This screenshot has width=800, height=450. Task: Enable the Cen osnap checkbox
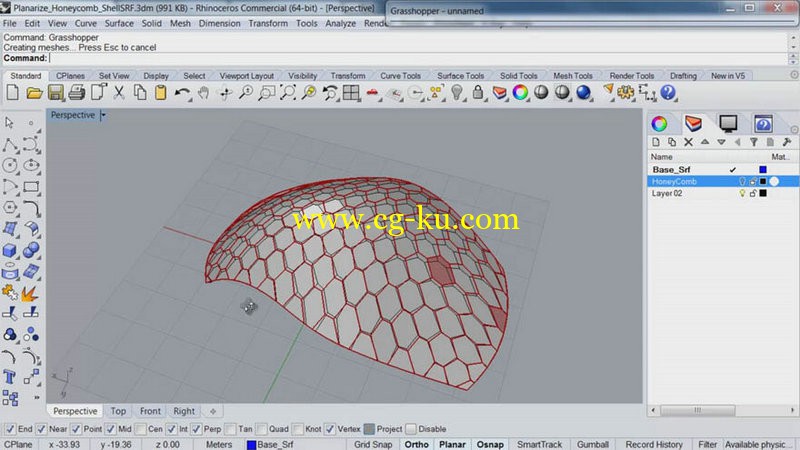pos(141,429)
